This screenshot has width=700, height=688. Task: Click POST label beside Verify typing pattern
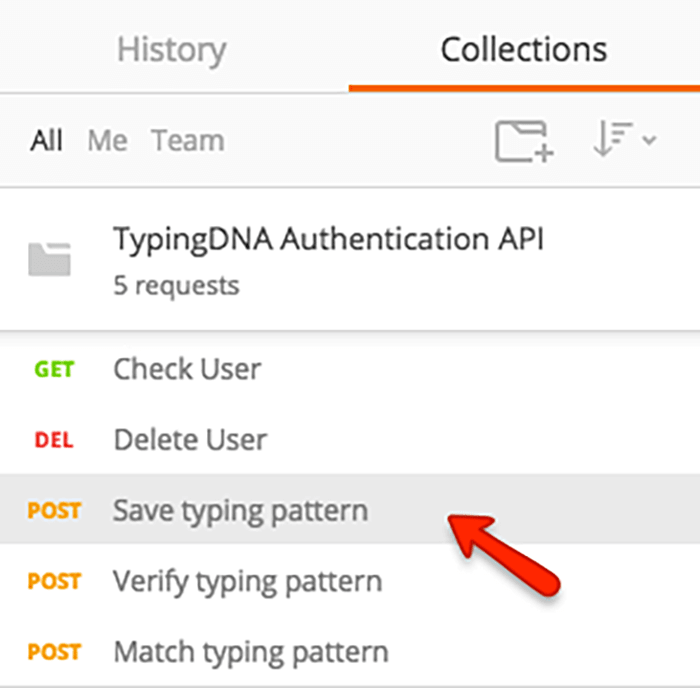[x=54, y=581]
